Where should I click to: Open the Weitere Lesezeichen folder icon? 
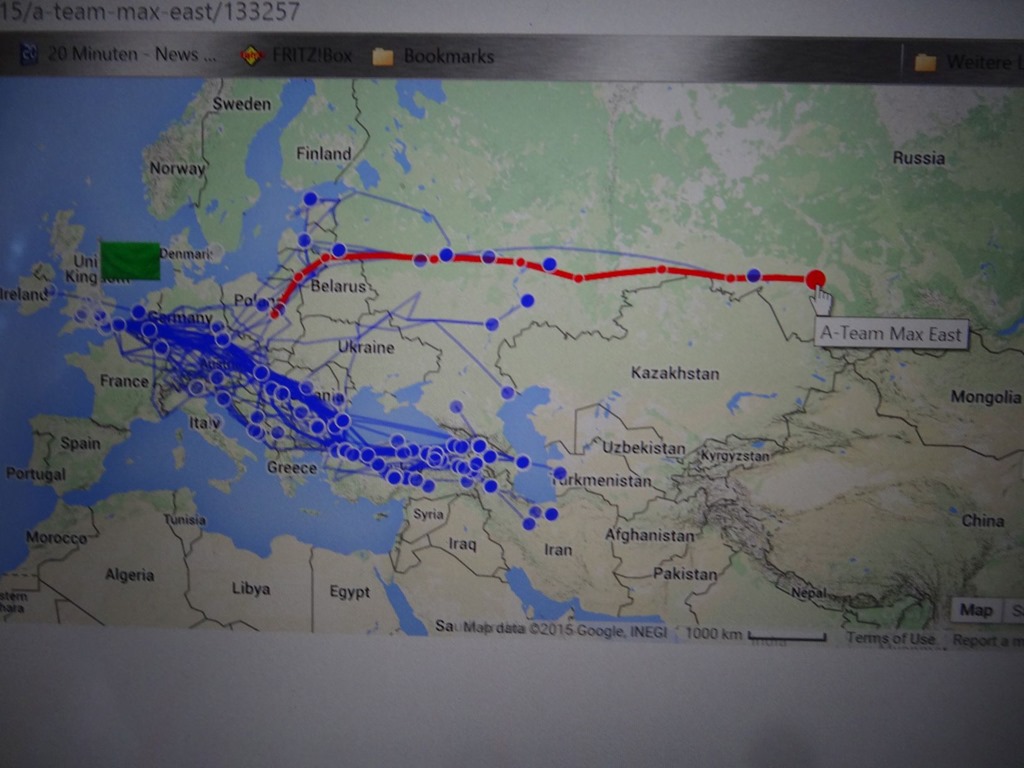925,62
